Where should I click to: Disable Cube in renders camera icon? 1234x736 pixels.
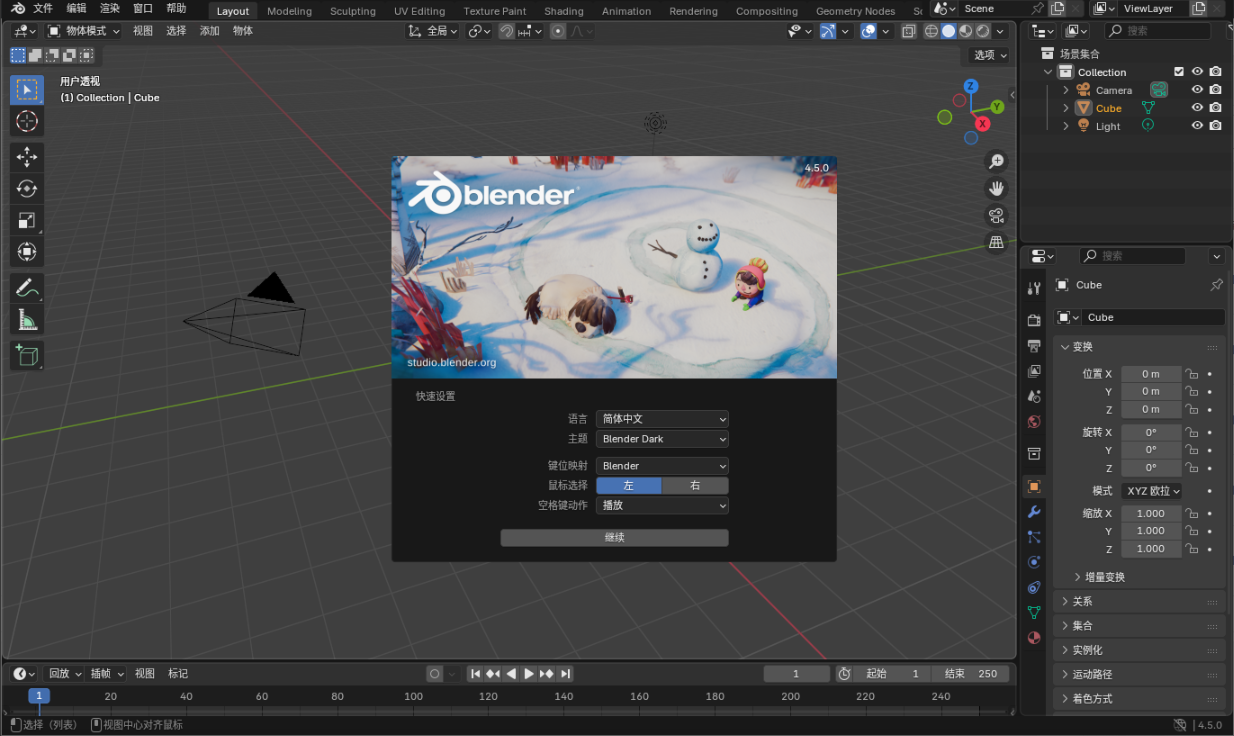click(x=1215, y=108)
